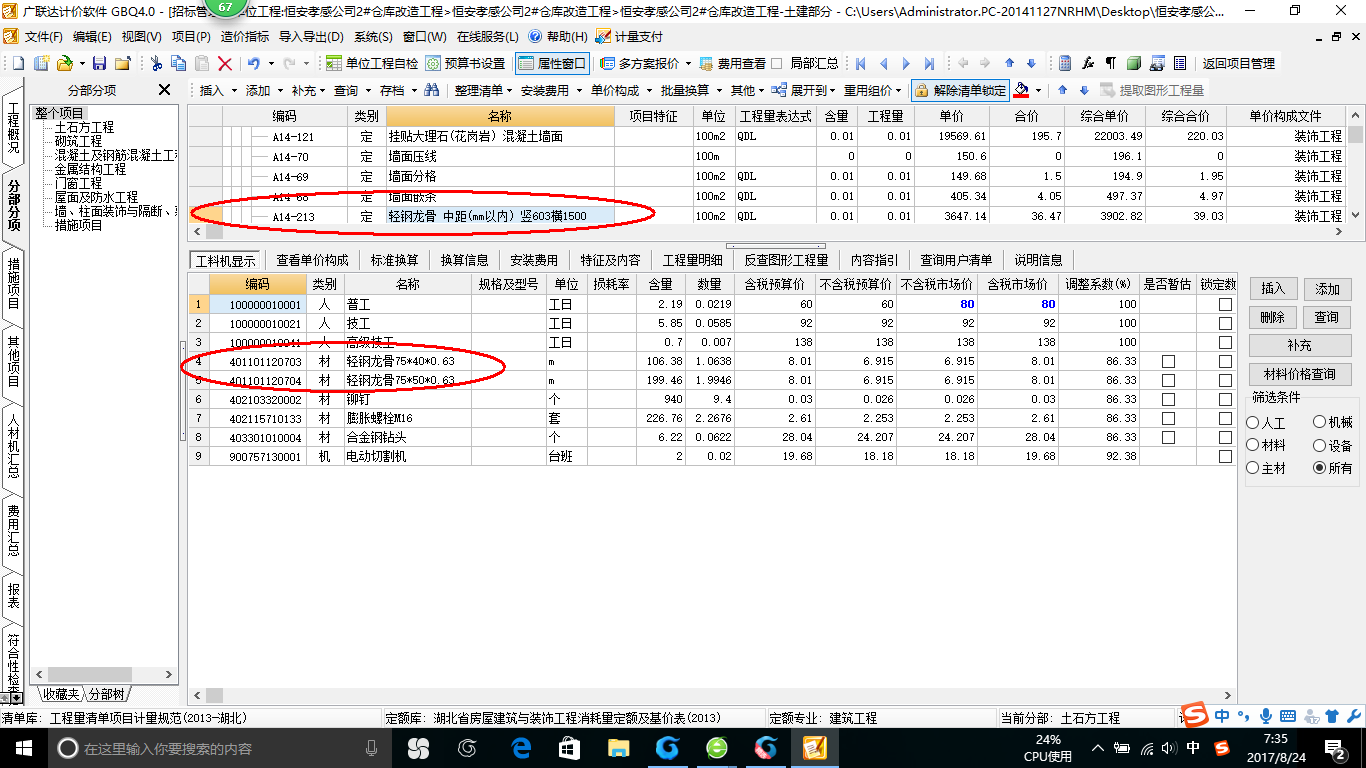Click the 材料价格查询 button
The image size is (1366, 768).
[1300, 374]
